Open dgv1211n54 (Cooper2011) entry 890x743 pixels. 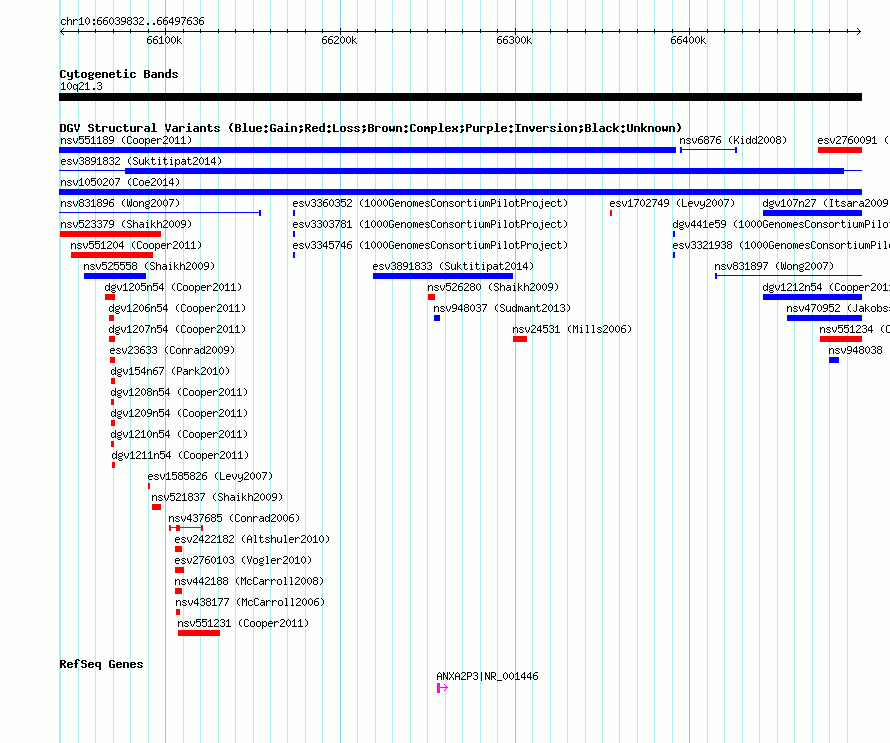180,455
